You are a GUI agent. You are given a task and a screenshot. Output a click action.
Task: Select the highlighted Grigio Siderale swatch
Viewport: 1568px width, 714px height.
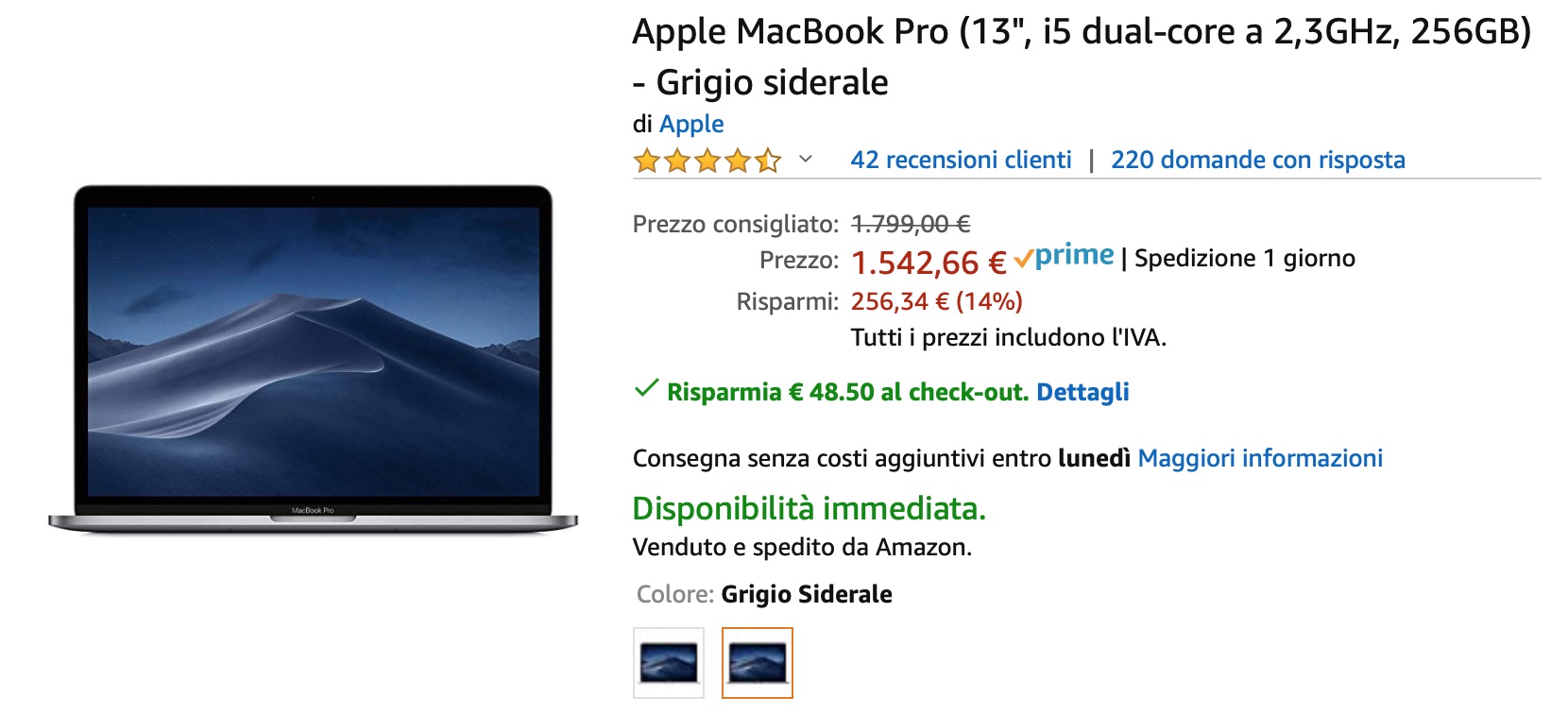click(x=758, y=663)
